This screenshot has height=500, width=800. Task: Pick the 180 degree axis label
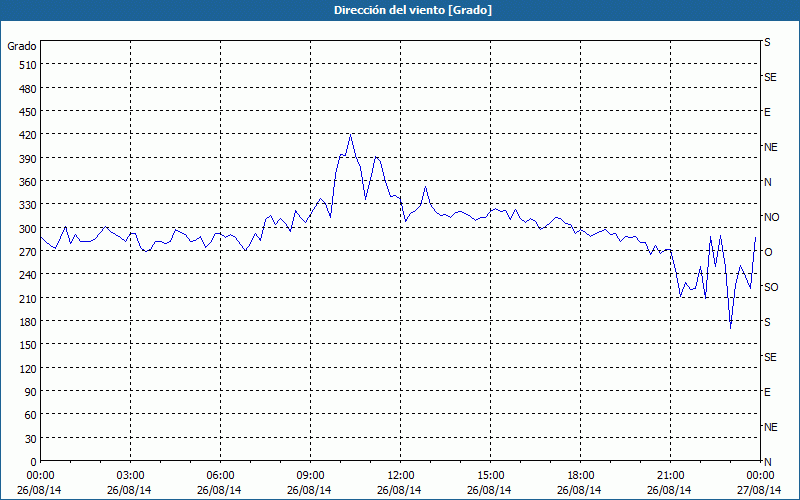coord(28,322)
